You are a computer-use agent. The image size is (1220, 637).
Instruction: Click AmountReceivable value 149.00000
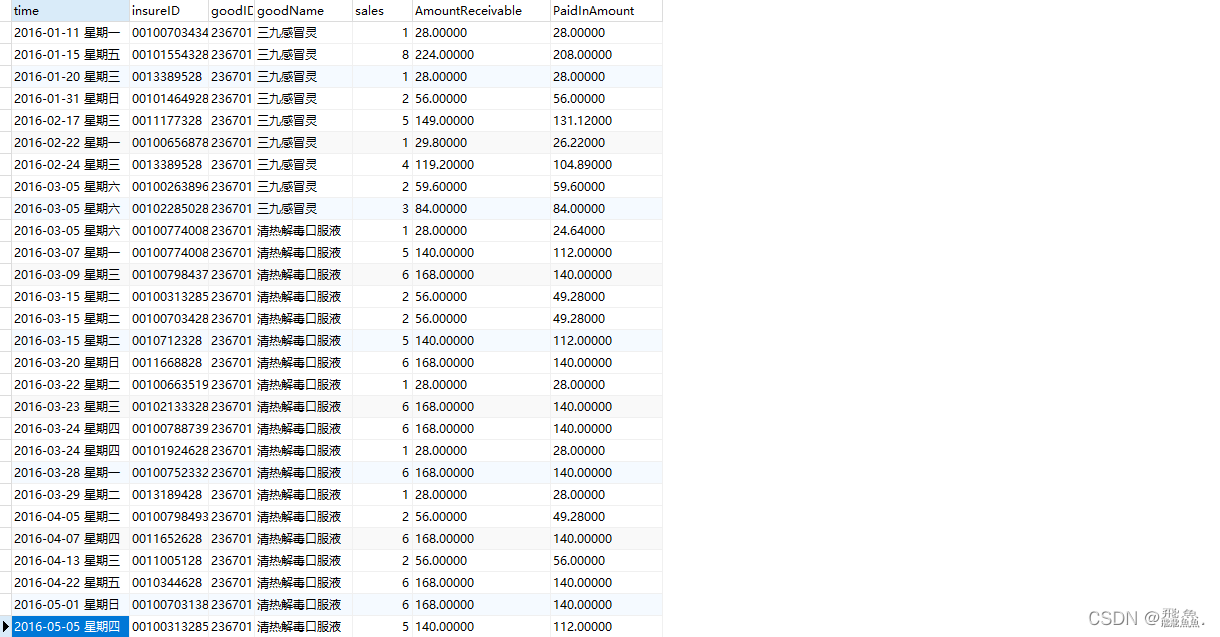tap(445, 121)
